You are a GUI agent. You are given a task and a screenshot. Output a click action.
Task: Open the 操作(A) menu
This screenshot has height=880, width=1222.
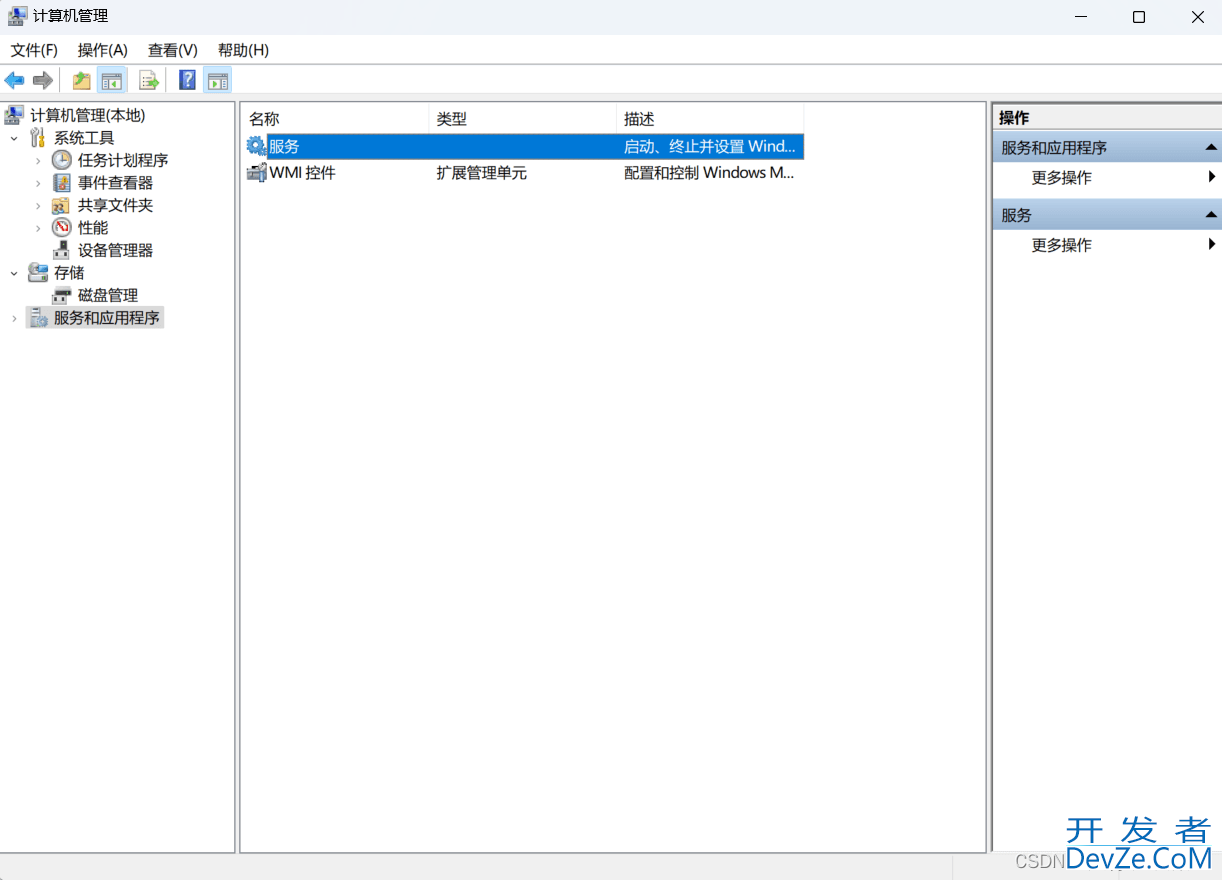pyautogui.click(x=103, y=50)
